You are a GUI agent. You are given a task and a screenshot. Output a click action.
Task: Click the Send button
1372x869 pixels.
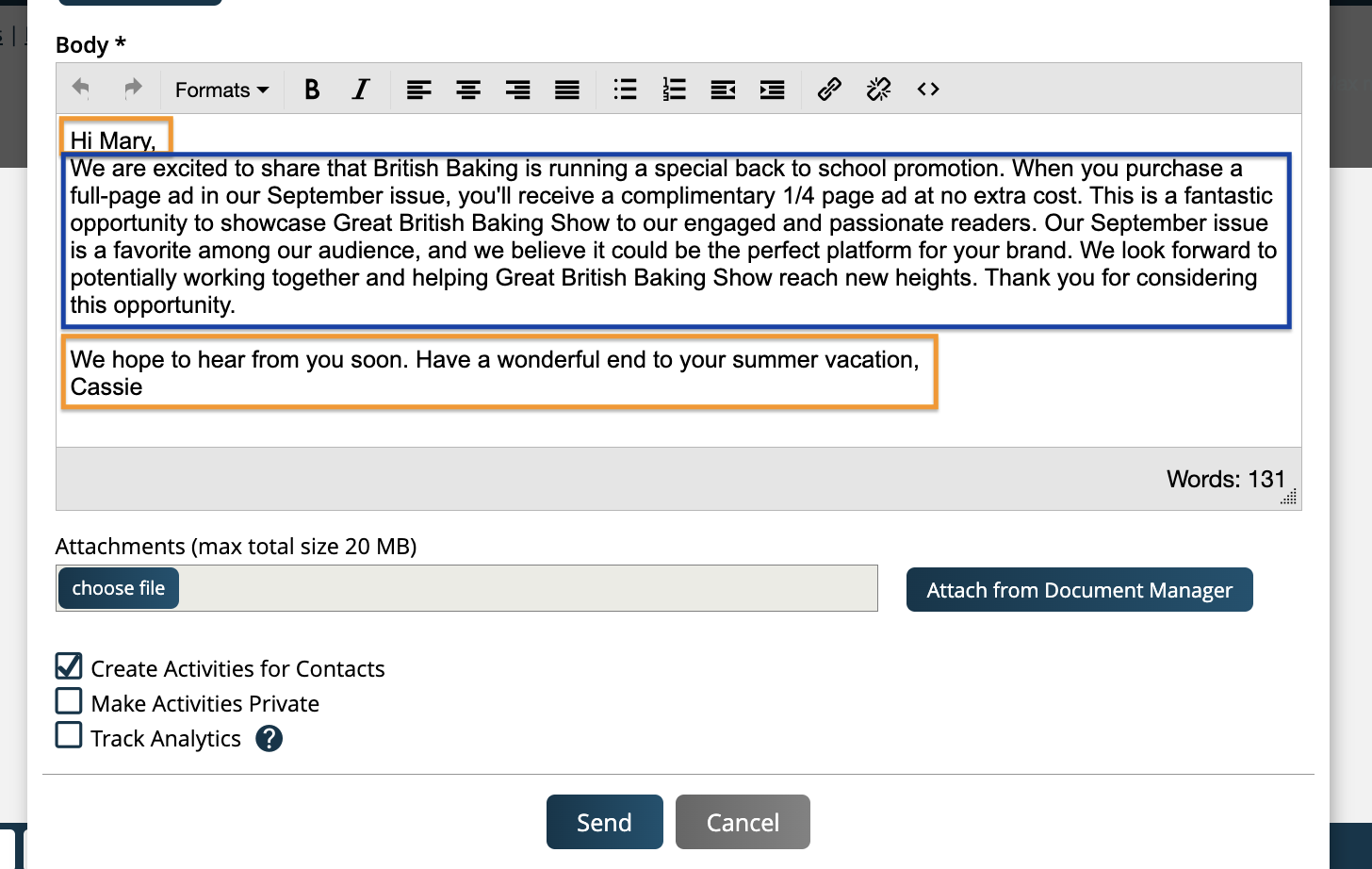(x=605, y=822)
